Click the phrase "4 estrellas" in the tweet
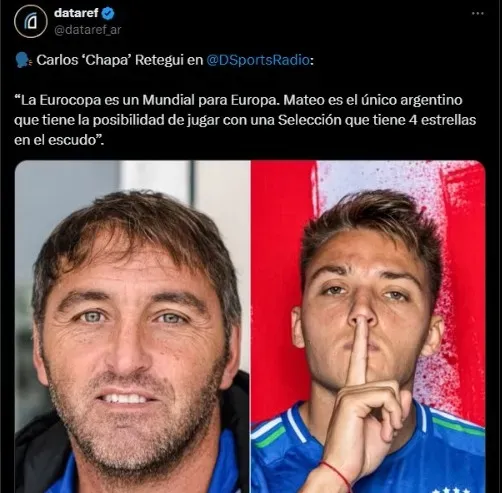This screenshot has height=493, width=502. pos(442,120)
